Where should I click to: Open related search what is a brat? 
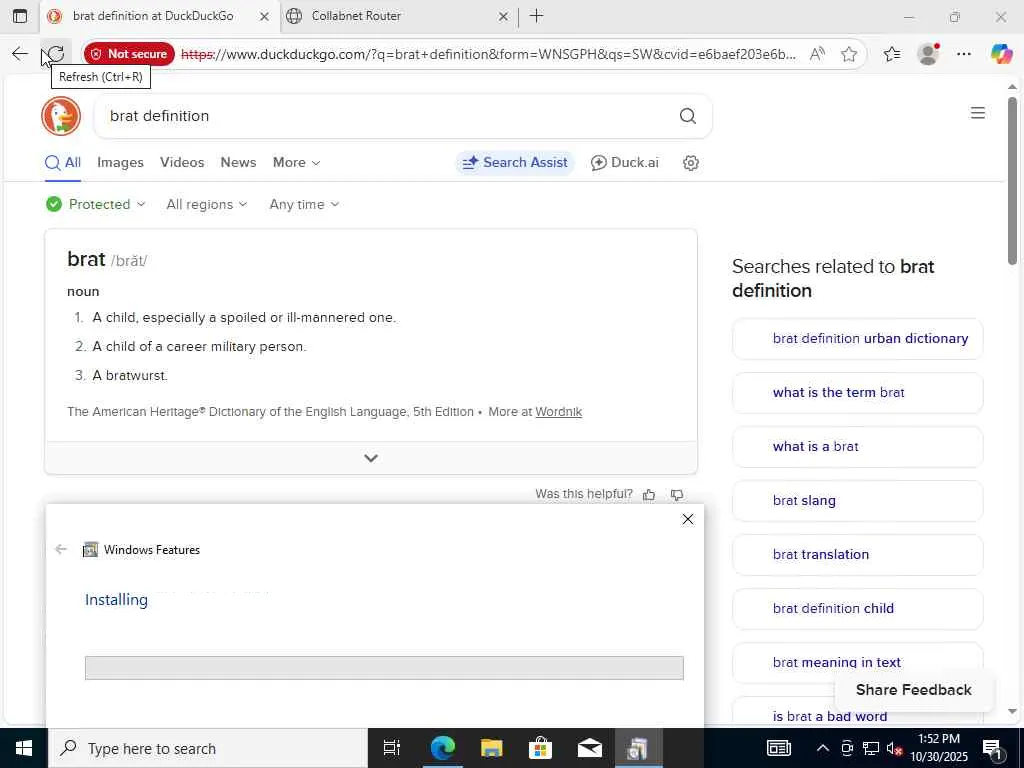[857, 447]
